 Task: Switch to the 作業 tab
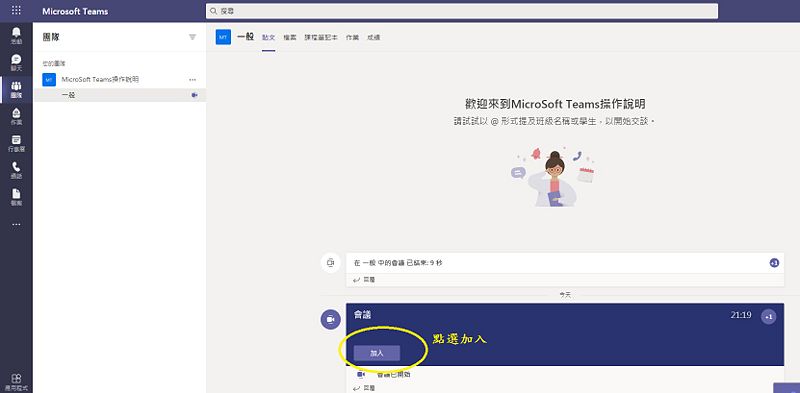point(352,37)
